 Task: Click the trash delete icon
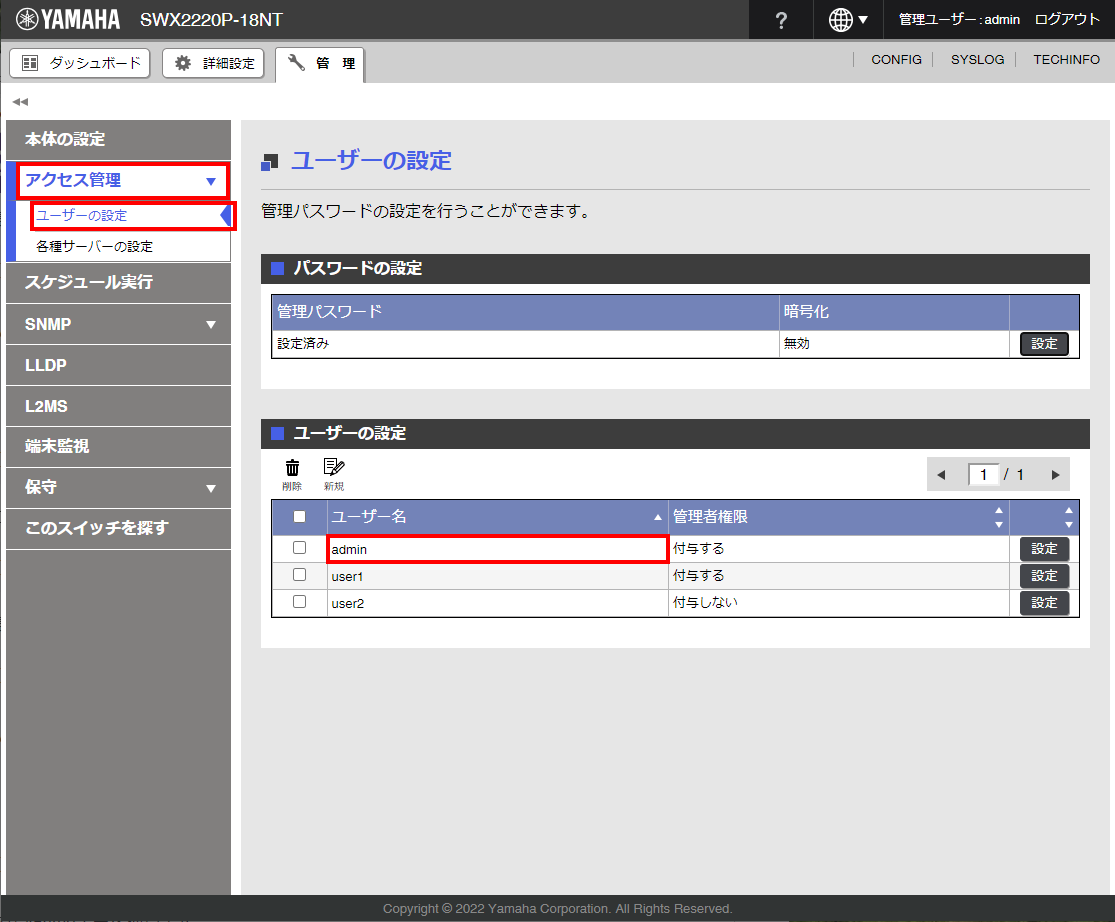292,468
